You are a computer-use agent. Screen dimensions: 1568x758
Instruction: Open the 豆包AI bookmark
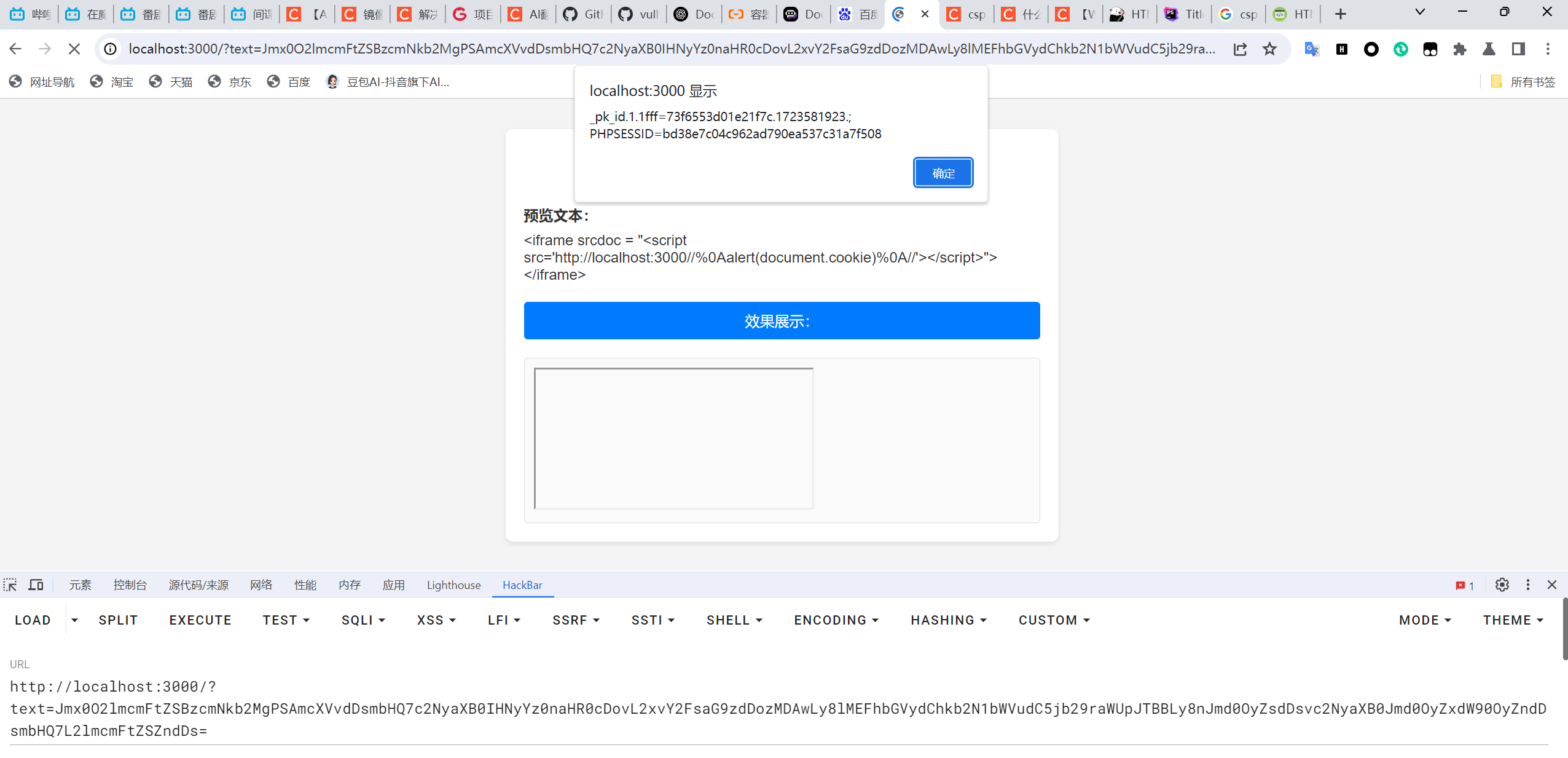click(x=388, y=82)
